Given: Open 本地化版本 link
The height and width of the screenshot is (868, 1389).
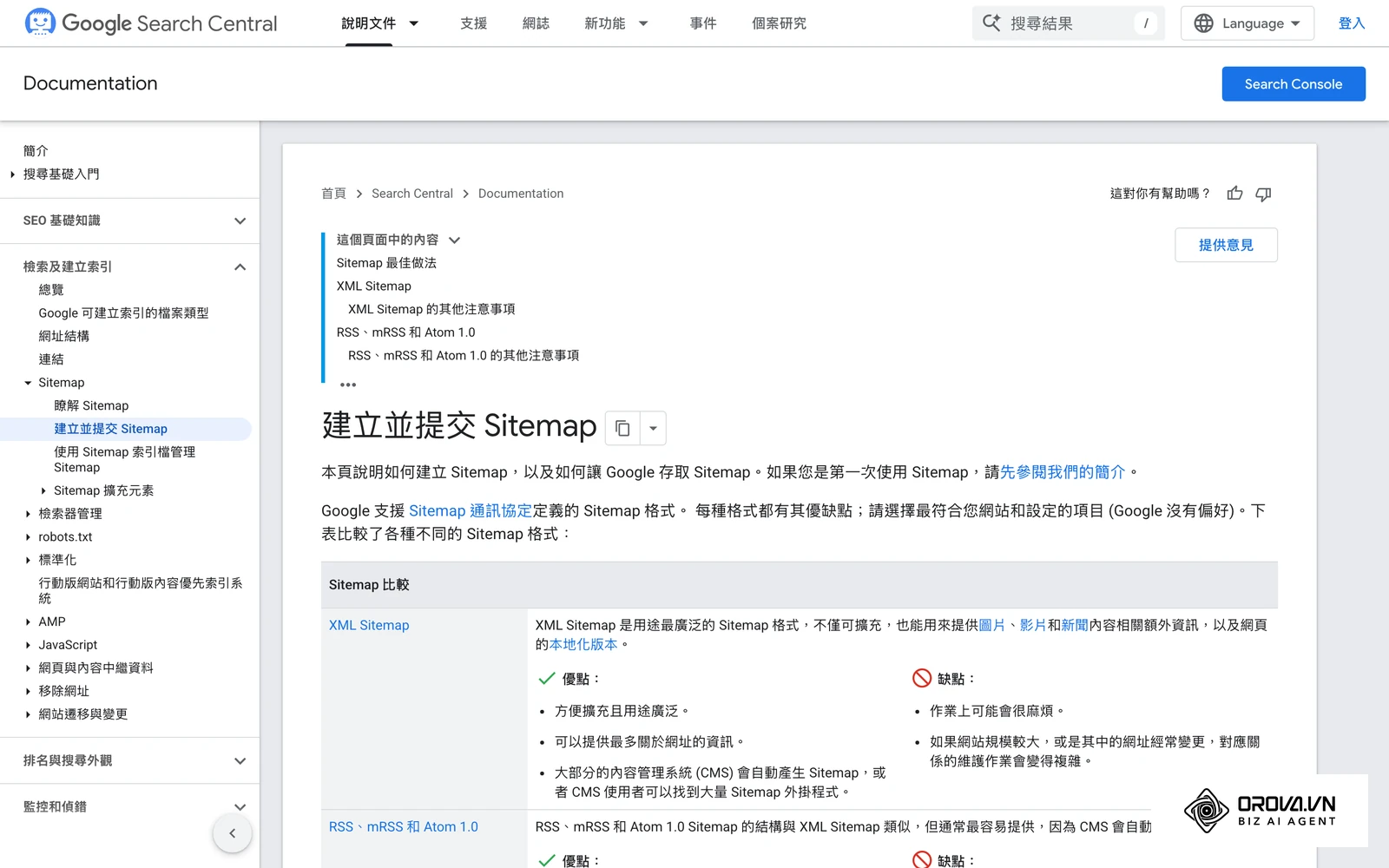Looking at the screenshot, I should [x=583, y=644].
